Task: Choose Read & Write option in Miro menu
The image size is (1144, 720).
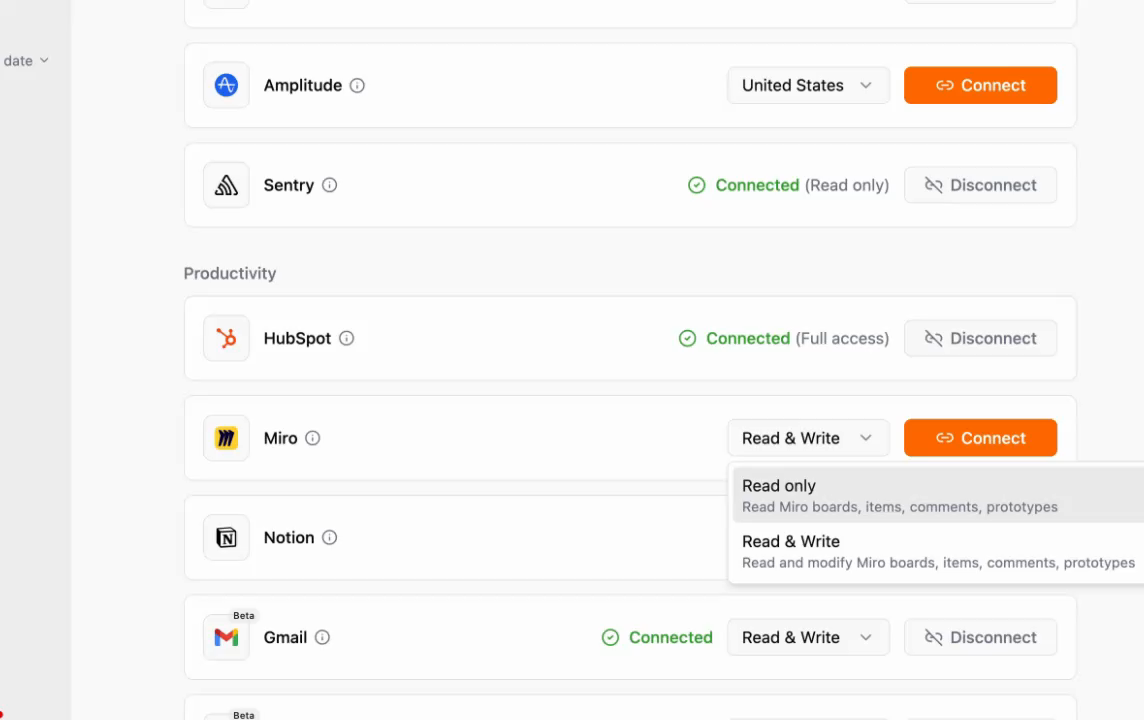Action: 938,551
